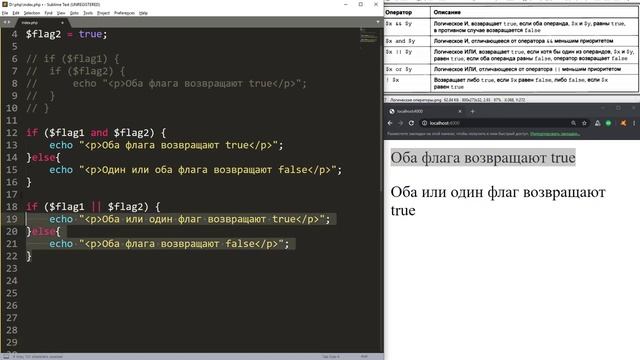The height and width of the screenshot is (360, 640).
Task: Open the Preferences menu
Action: tap(124, 13)
